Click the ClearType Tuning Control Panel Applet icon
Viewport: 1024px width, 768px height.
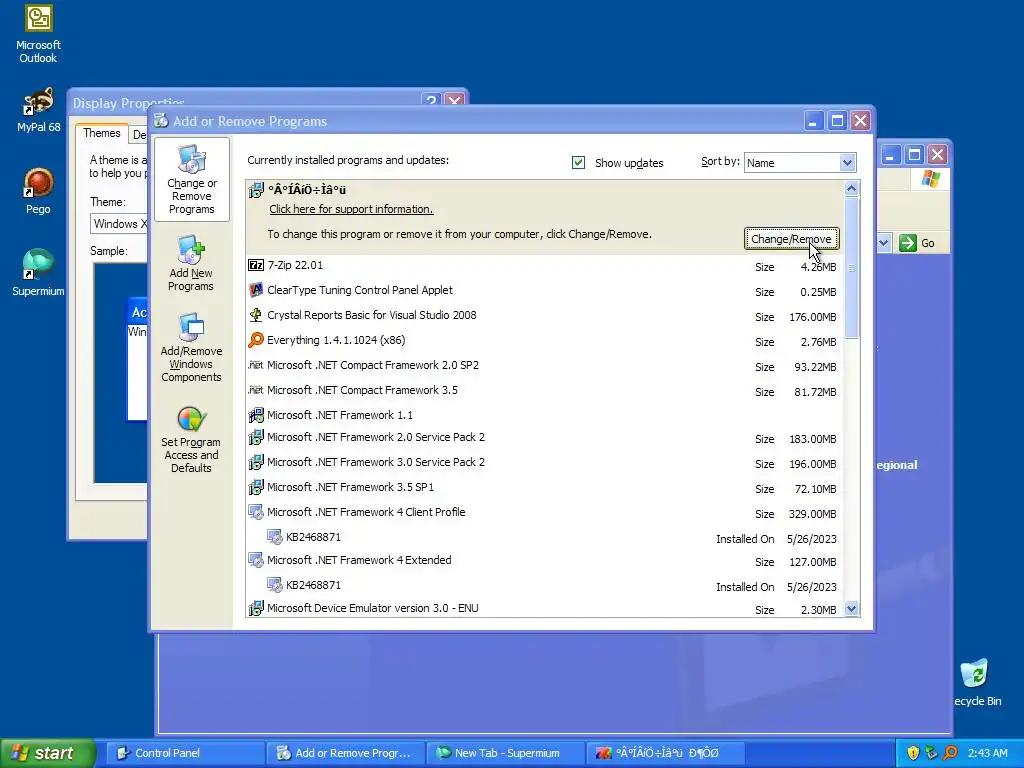tap(256, 290)
